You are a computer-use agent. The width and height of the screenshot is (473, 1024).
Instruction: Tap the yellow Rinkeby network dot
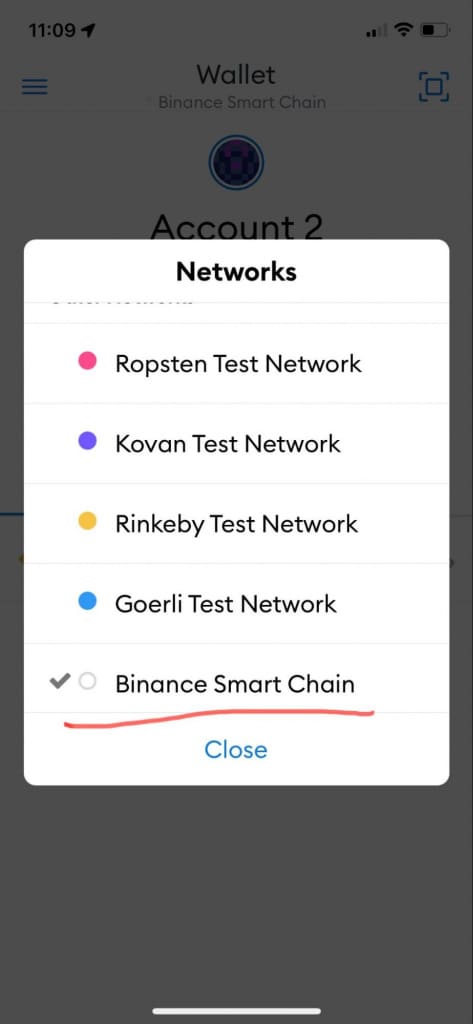(x=88, y=520)
